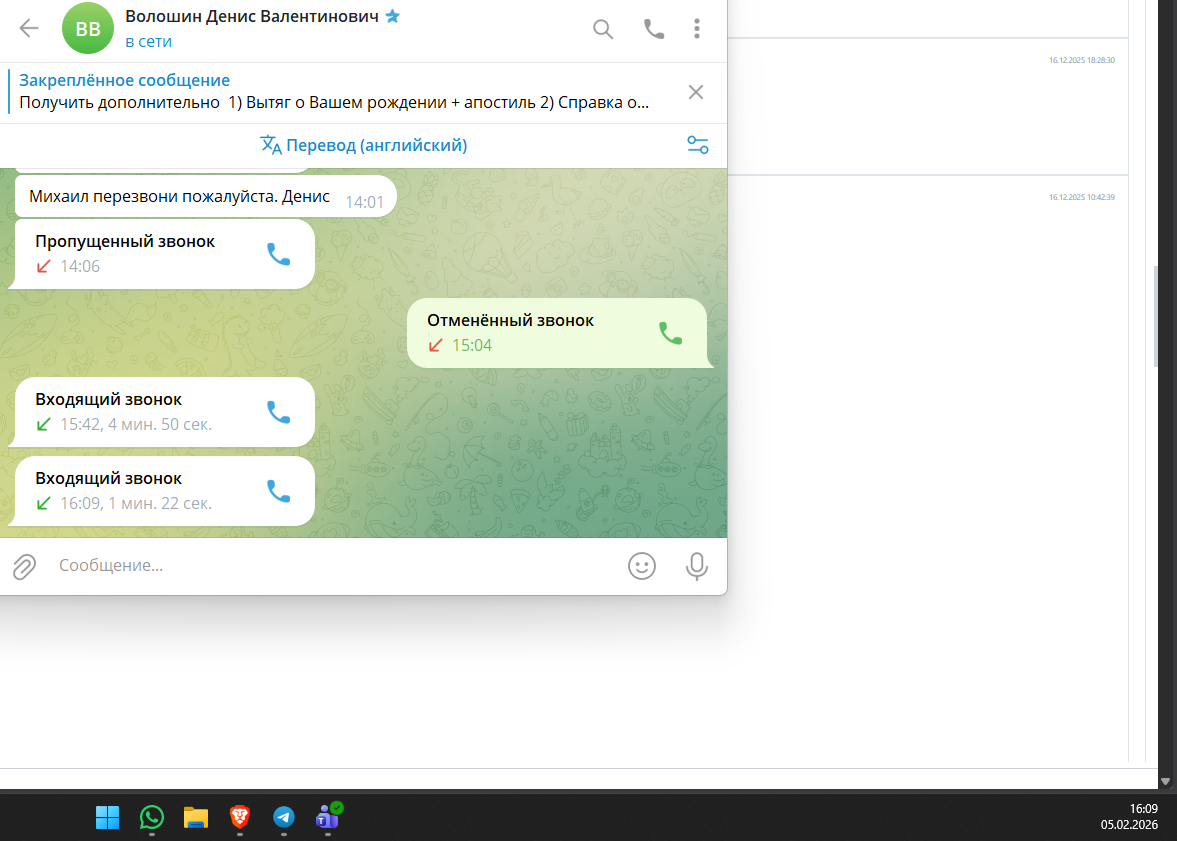Record voice message with microphone icon
1177x841 pixels.
pyautogui.click(x=697, y=566)
